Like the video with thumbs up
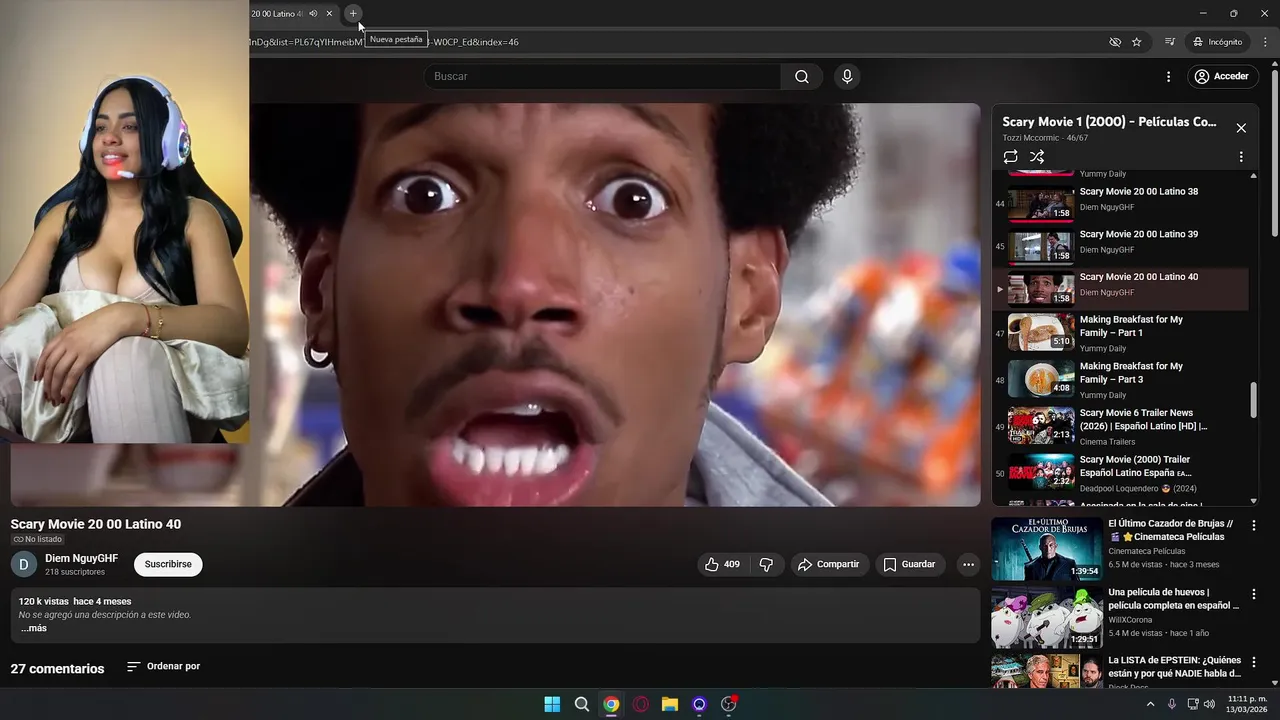Screen dimensions: 1280x720 click(x=722, y=564)
